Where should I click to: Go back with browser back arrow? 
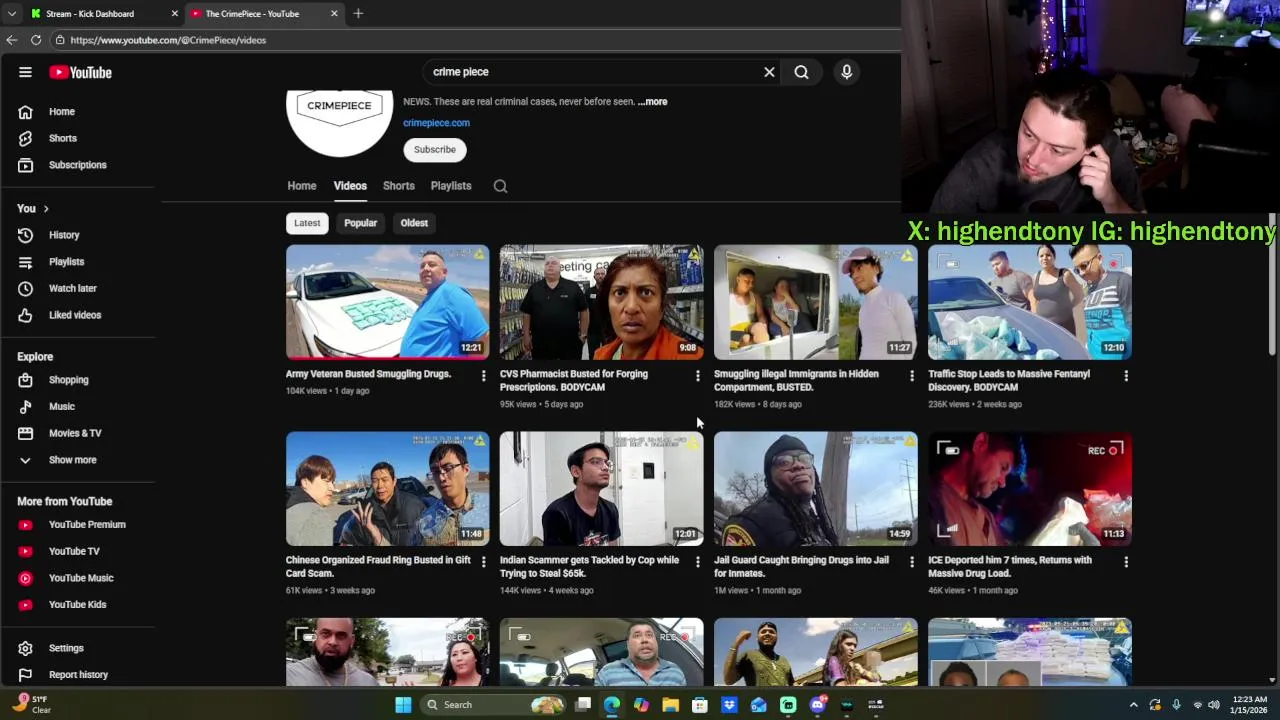(x=12, y=40)
